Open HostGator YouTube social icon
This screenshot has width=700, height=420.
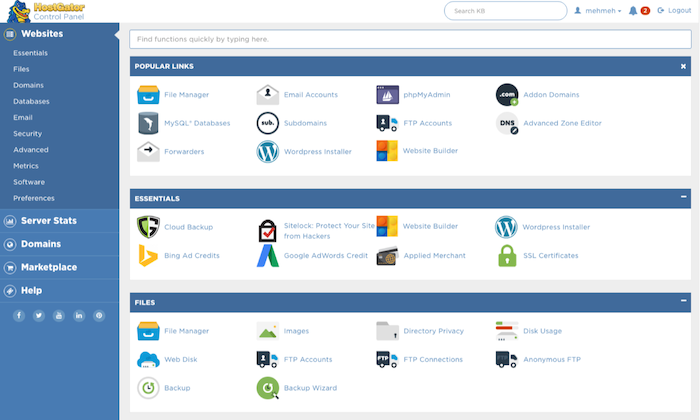coord(59,316)
